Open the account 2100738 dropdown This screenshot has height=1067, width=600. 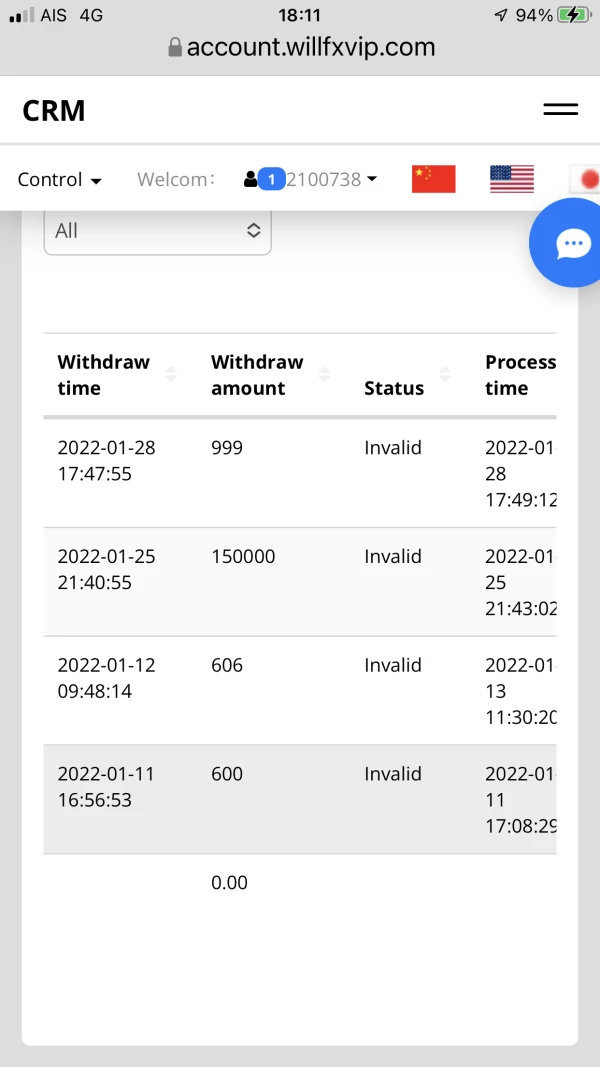pos(331,180)
